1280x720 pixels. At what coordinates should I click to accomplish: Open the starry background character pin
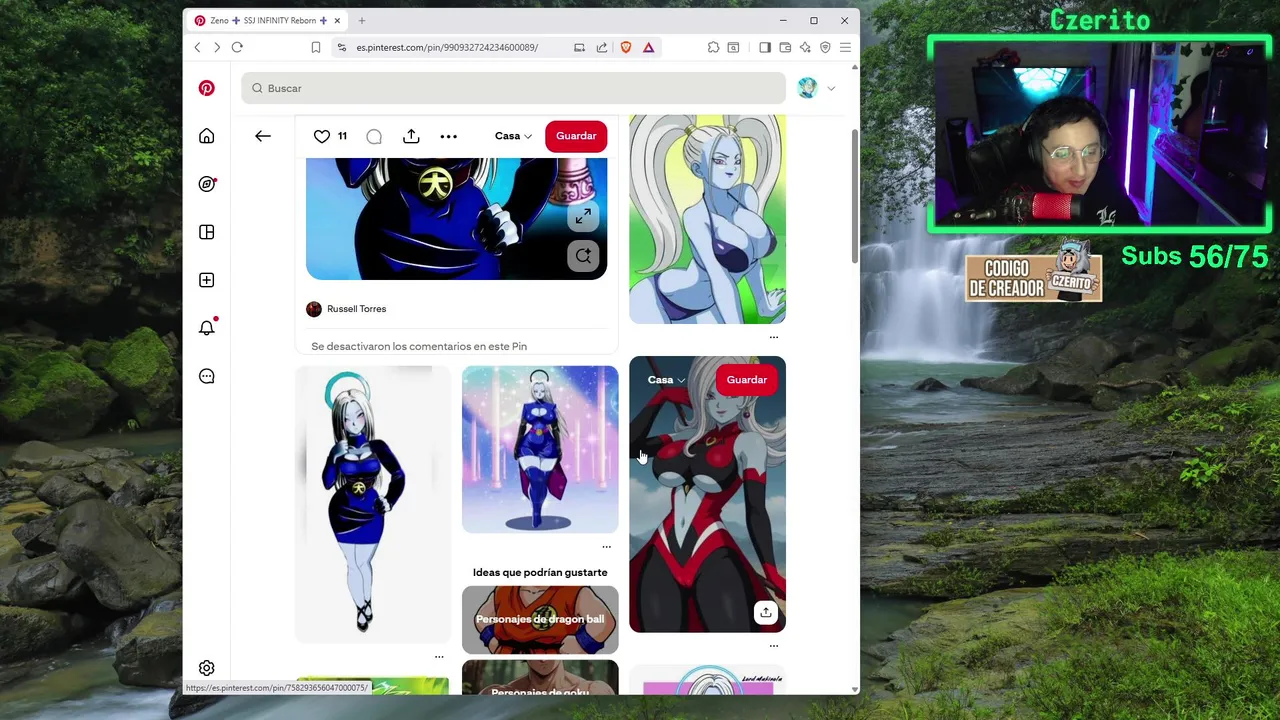pyautogui.click(x=540, y=449)
